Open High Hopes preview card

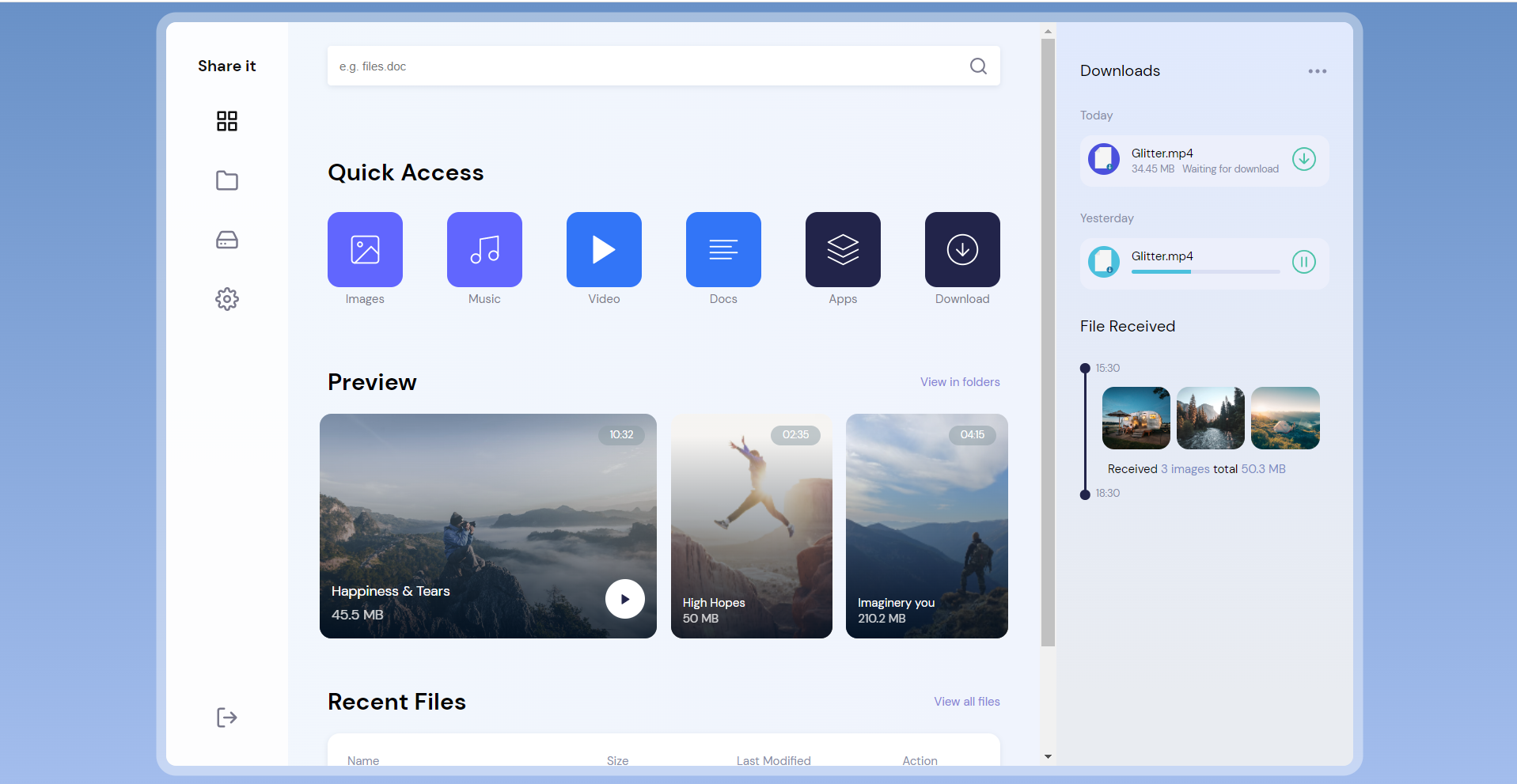click(752, 526)
